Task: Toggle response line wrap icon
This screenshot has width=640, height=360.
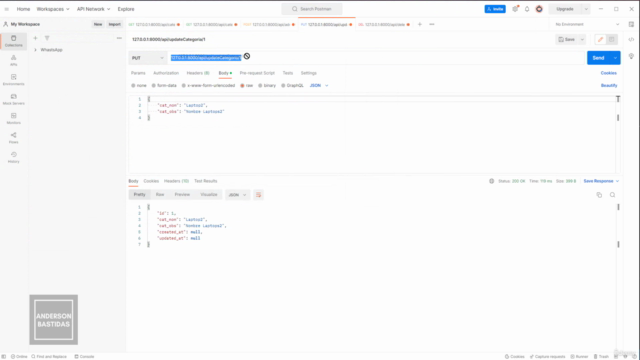Action: pos(258,195)
